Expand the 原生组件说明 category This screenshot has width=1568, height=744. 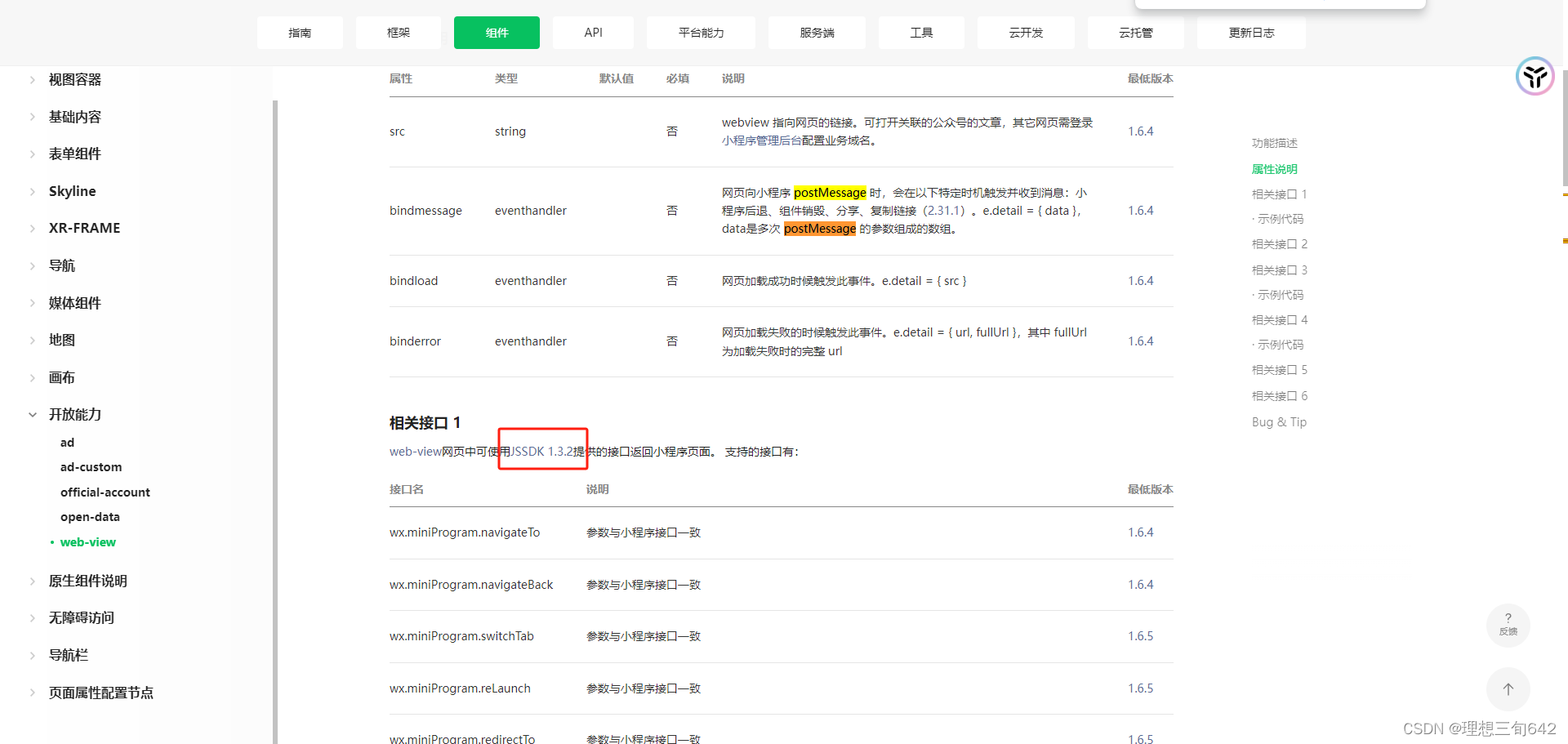coord(88,580)
